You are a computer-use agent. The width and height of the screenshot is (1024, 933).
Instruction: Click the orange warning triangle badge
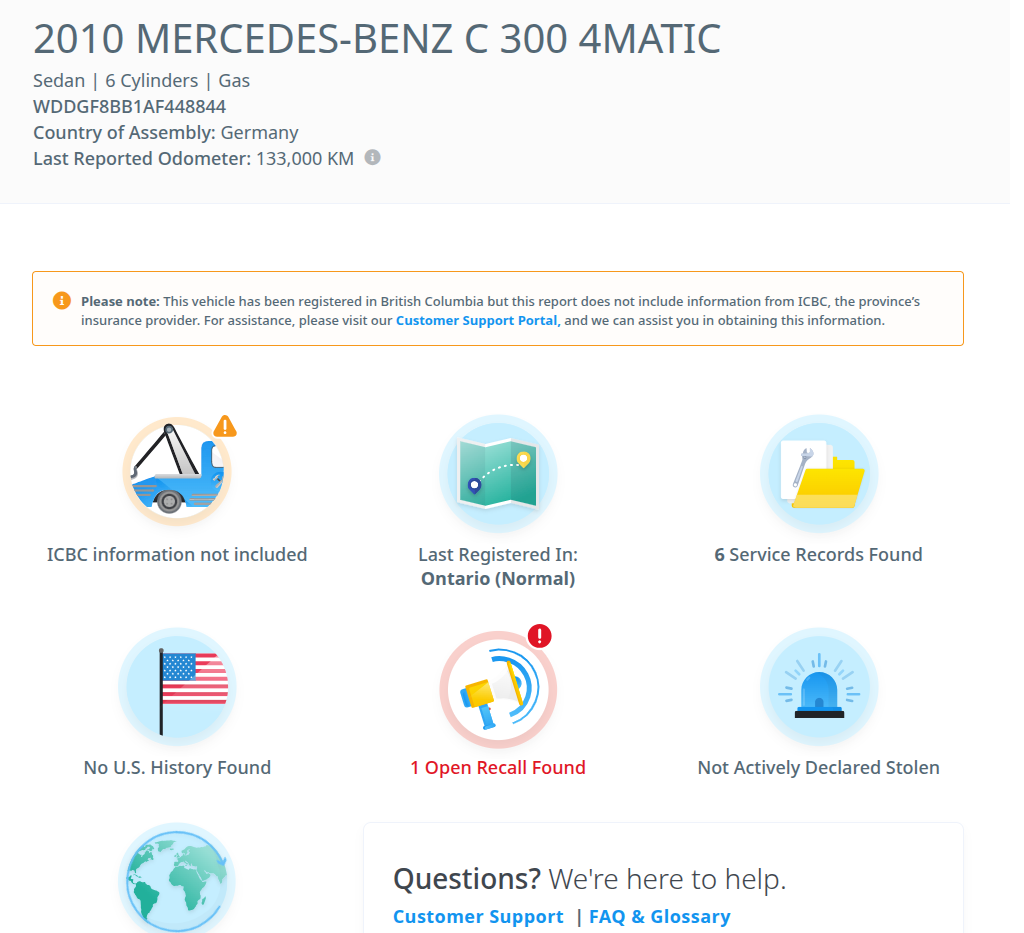tap(226, 426)
